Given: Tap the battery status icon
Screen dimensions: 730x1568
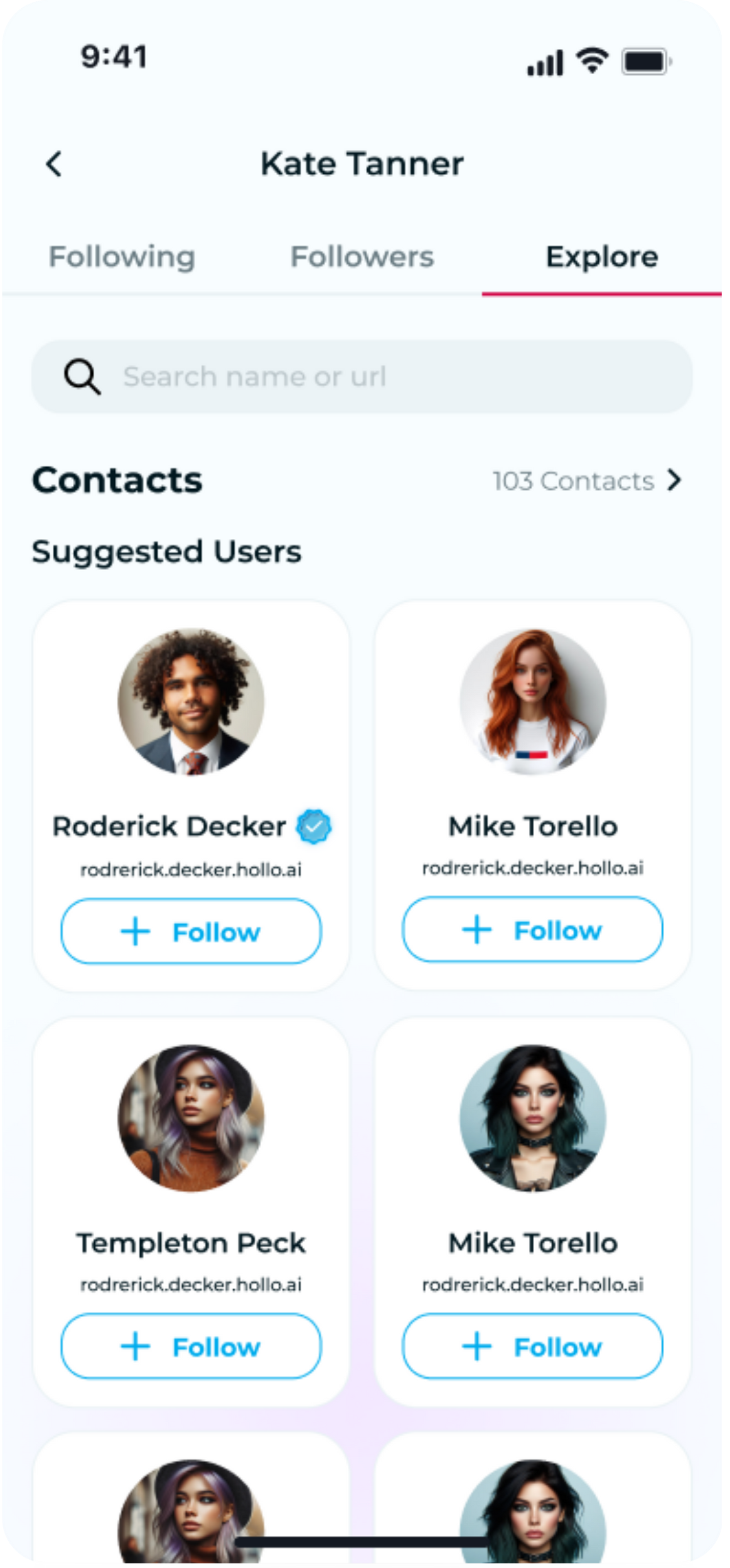Looking at the screenshot, I should coord(646,62).
